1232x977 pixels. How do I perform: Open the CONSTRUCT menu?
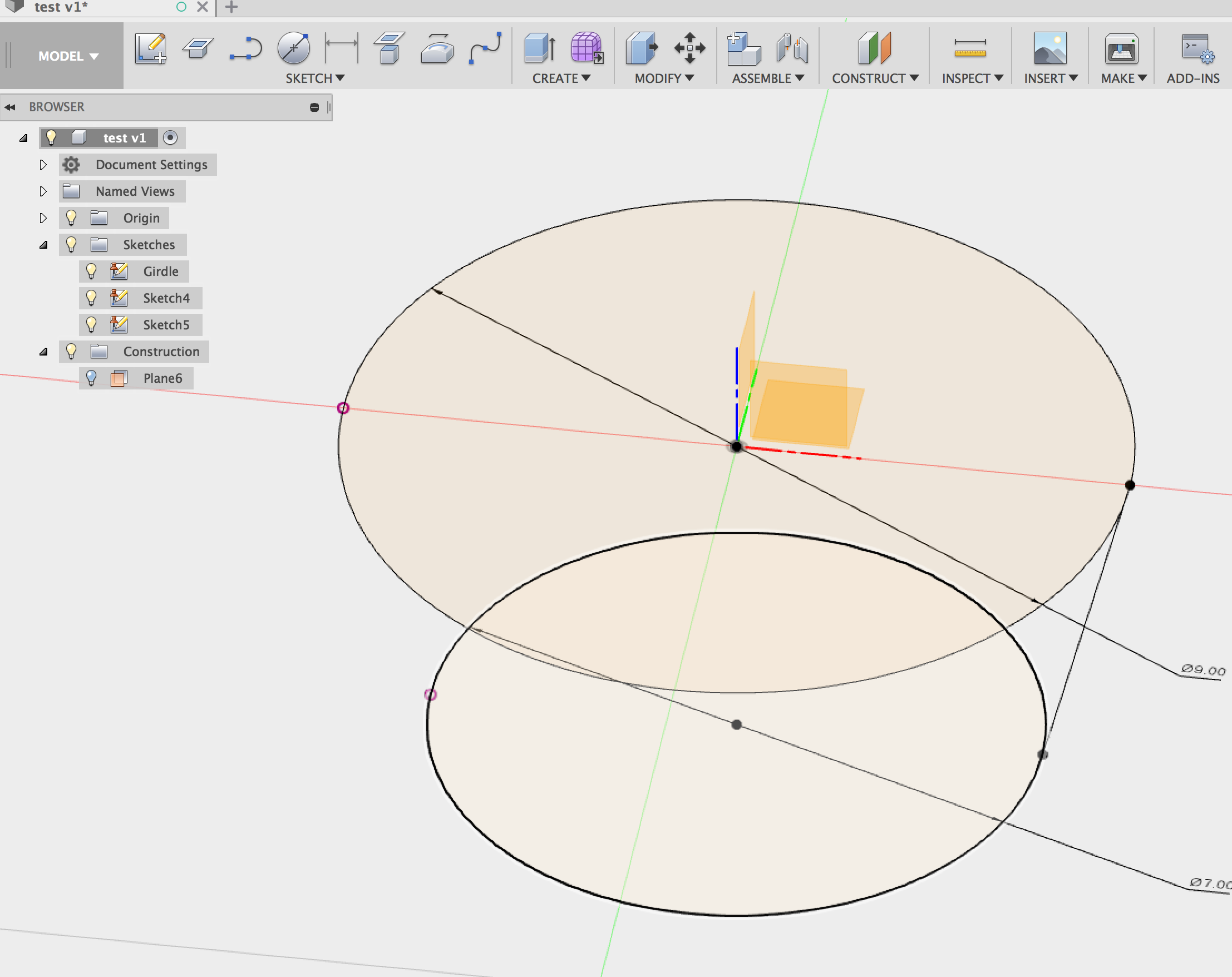tap(874, 78)
